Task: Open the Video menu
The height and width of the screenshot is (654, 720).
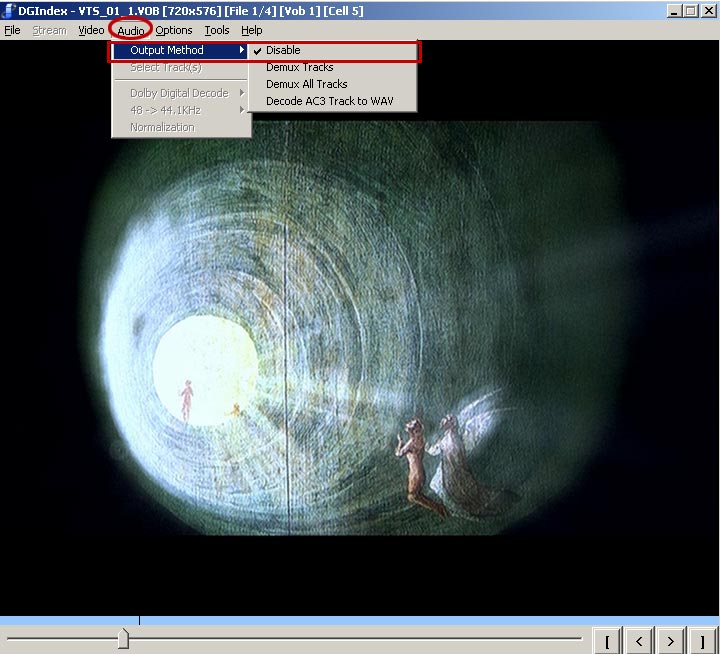Action: pos(91,30)
